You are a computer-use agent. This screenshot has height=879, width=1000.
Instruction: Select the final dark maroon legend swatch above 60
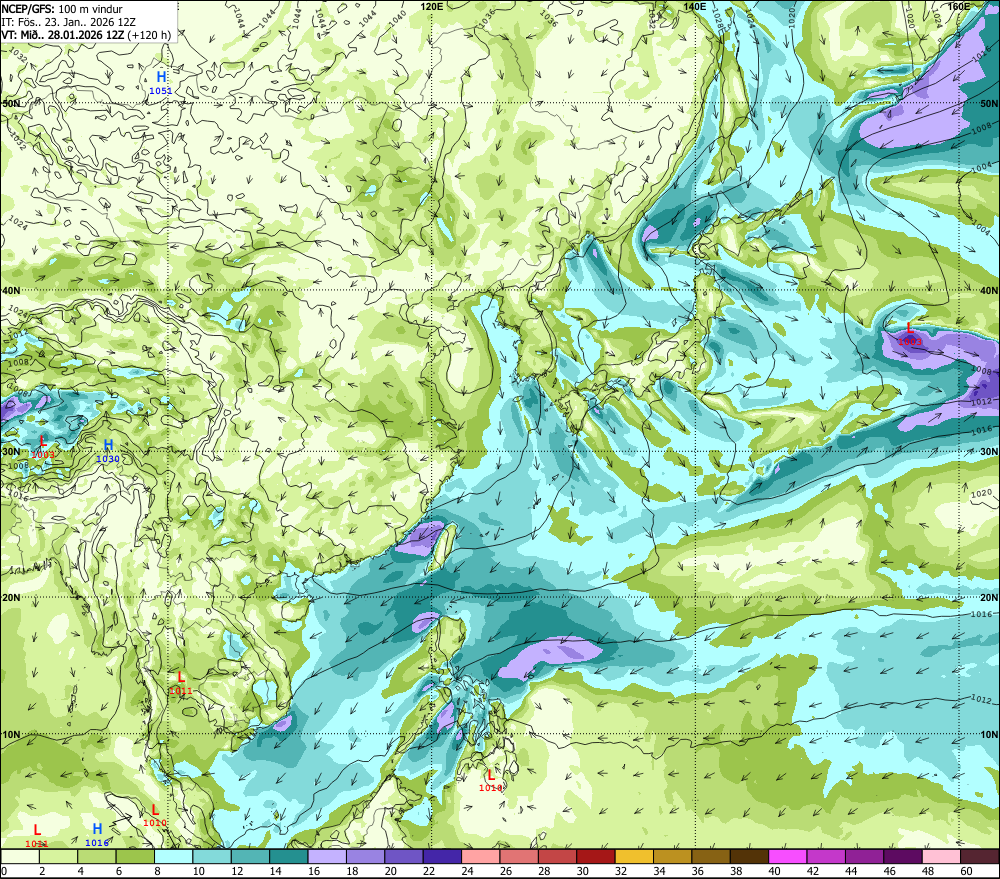point(980,857)
